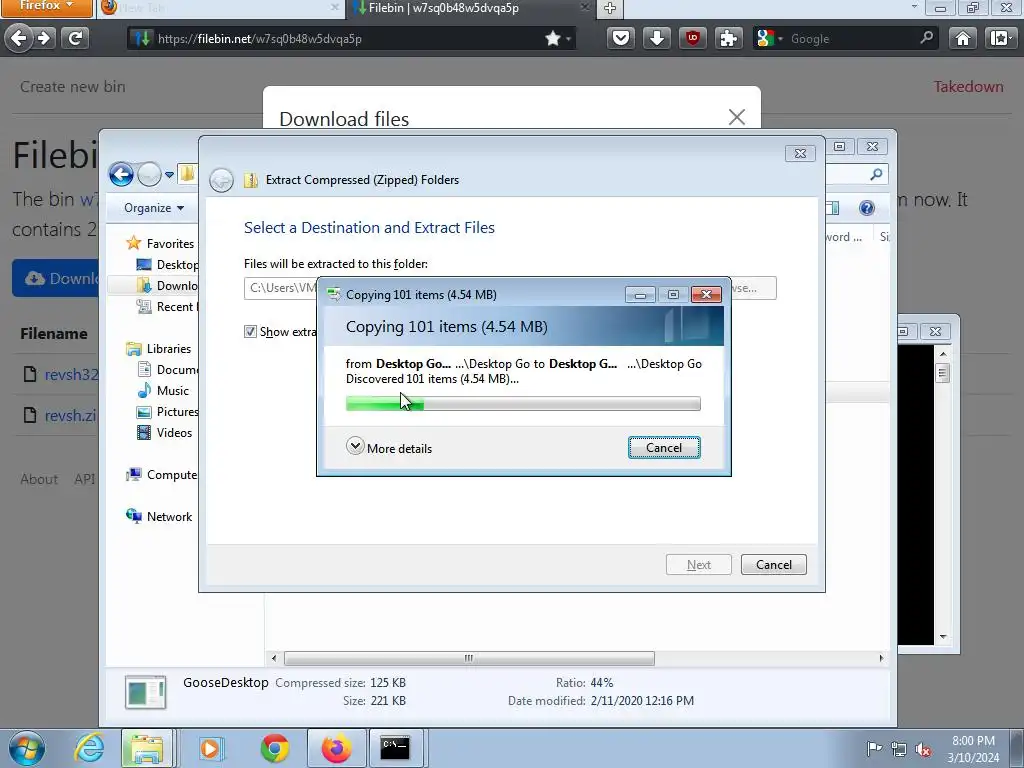The width and height of the screenshot is (1024, 768).
Task: Launch Google Chrome from taskbar
Action: (274, 748)
